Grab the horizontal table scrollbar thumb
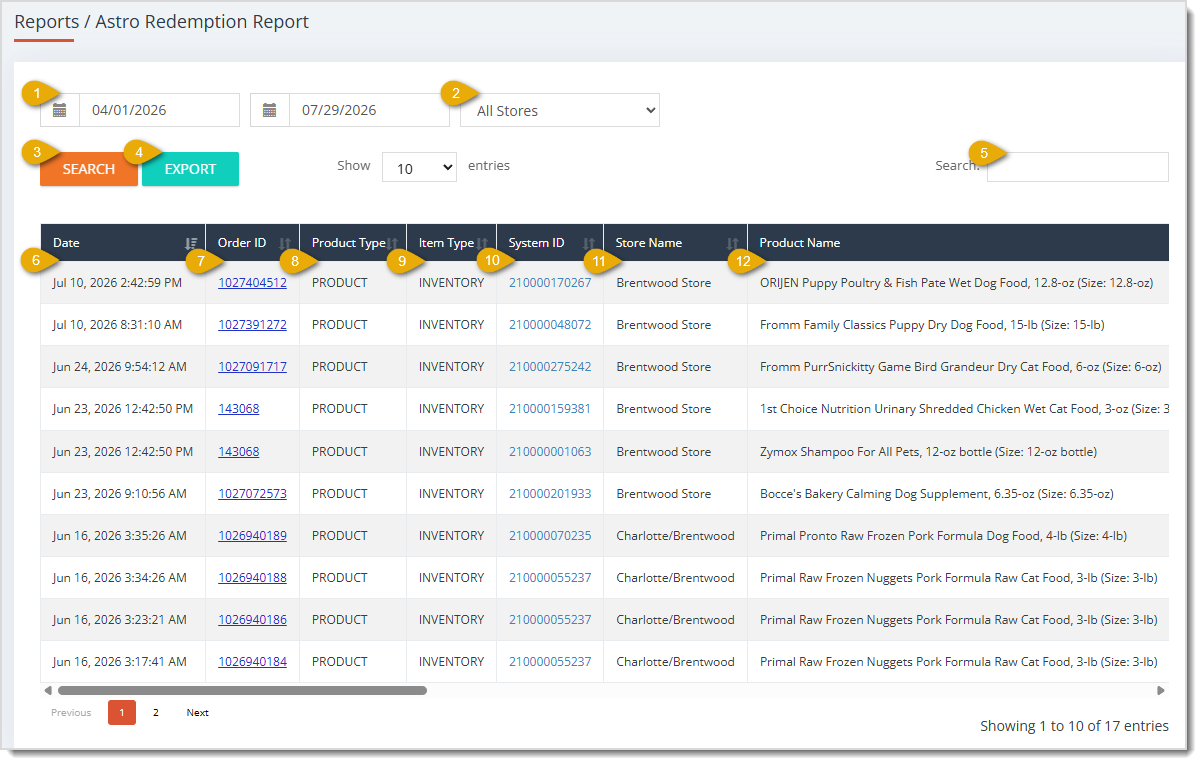 point(242,690)
